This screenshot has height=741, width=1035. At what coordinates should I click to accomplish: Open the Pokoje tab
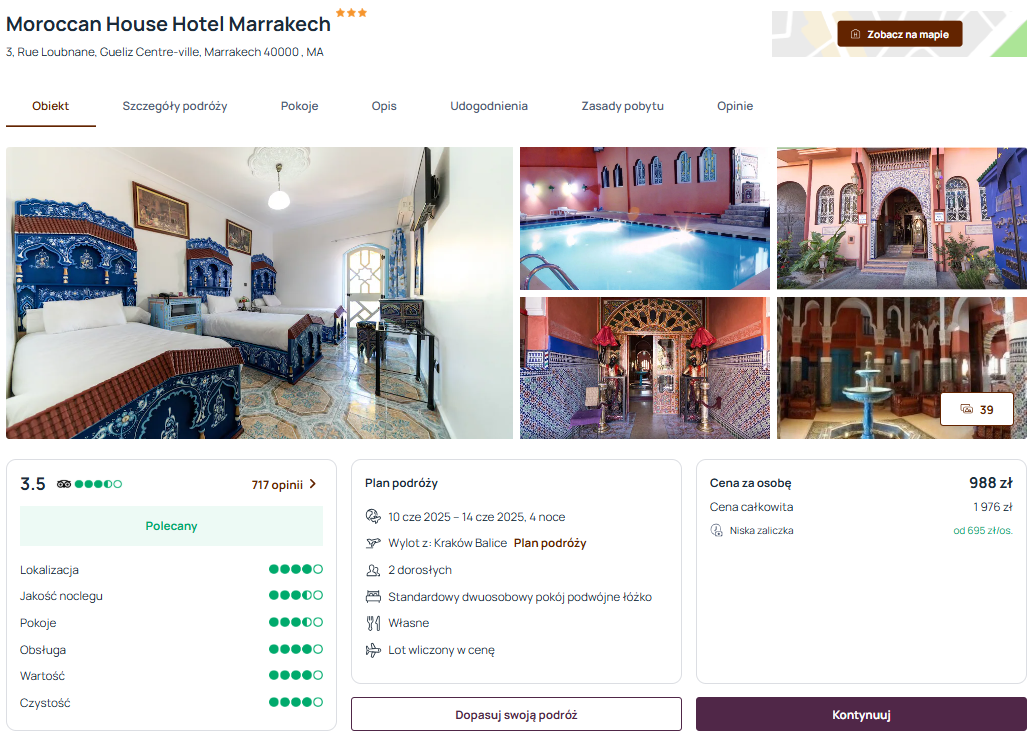coord(299,106)
